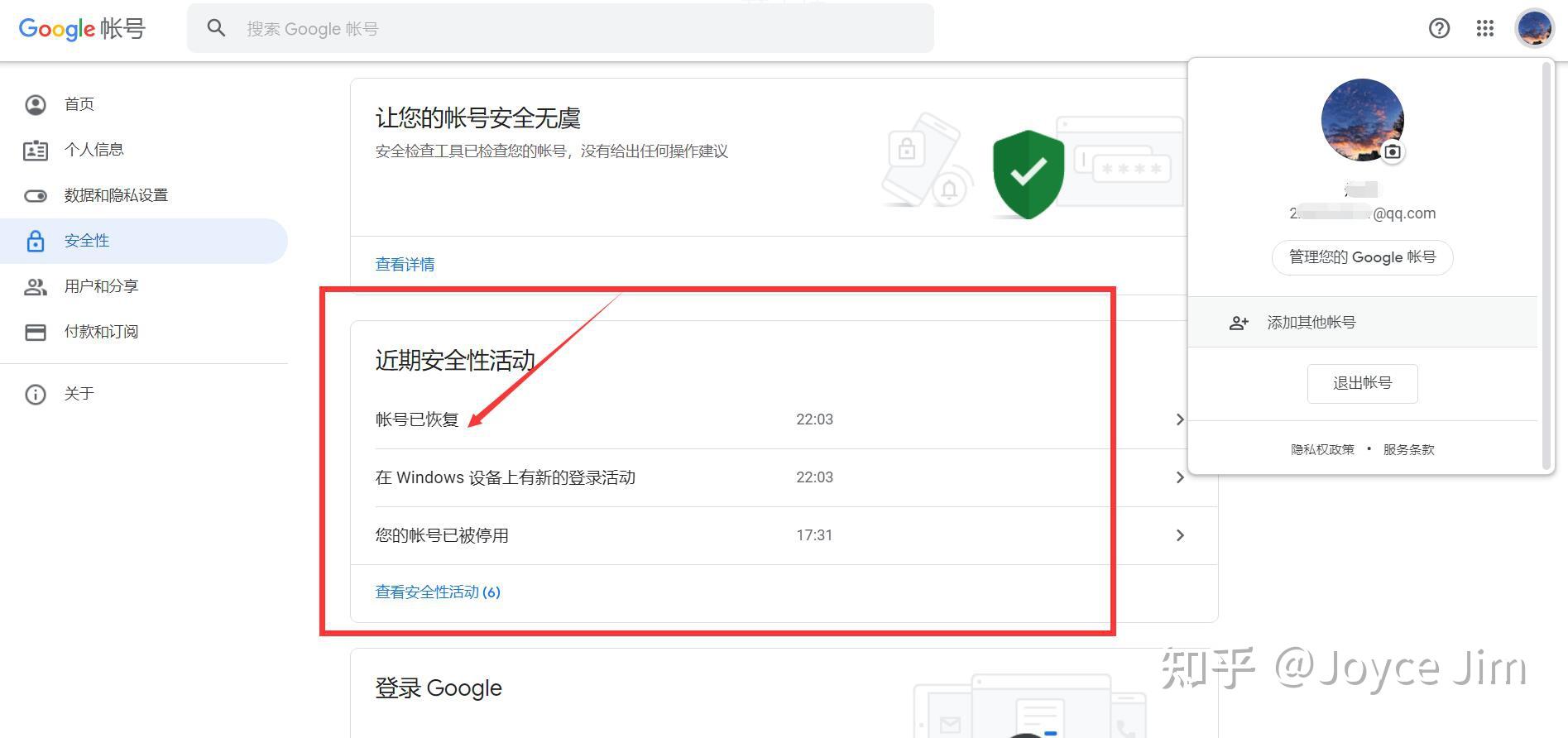1568x738 pixels.
Task: Click the camera icon to change photo
Action: pos(1393,152)
